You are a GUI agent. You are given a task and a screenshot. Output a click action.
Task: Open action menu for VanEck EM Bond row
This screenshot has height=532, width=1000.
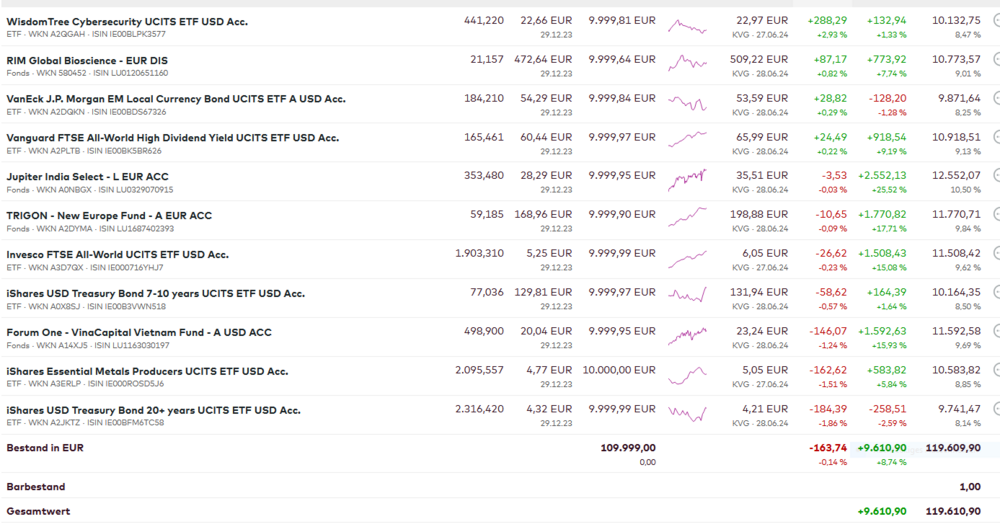996,98
